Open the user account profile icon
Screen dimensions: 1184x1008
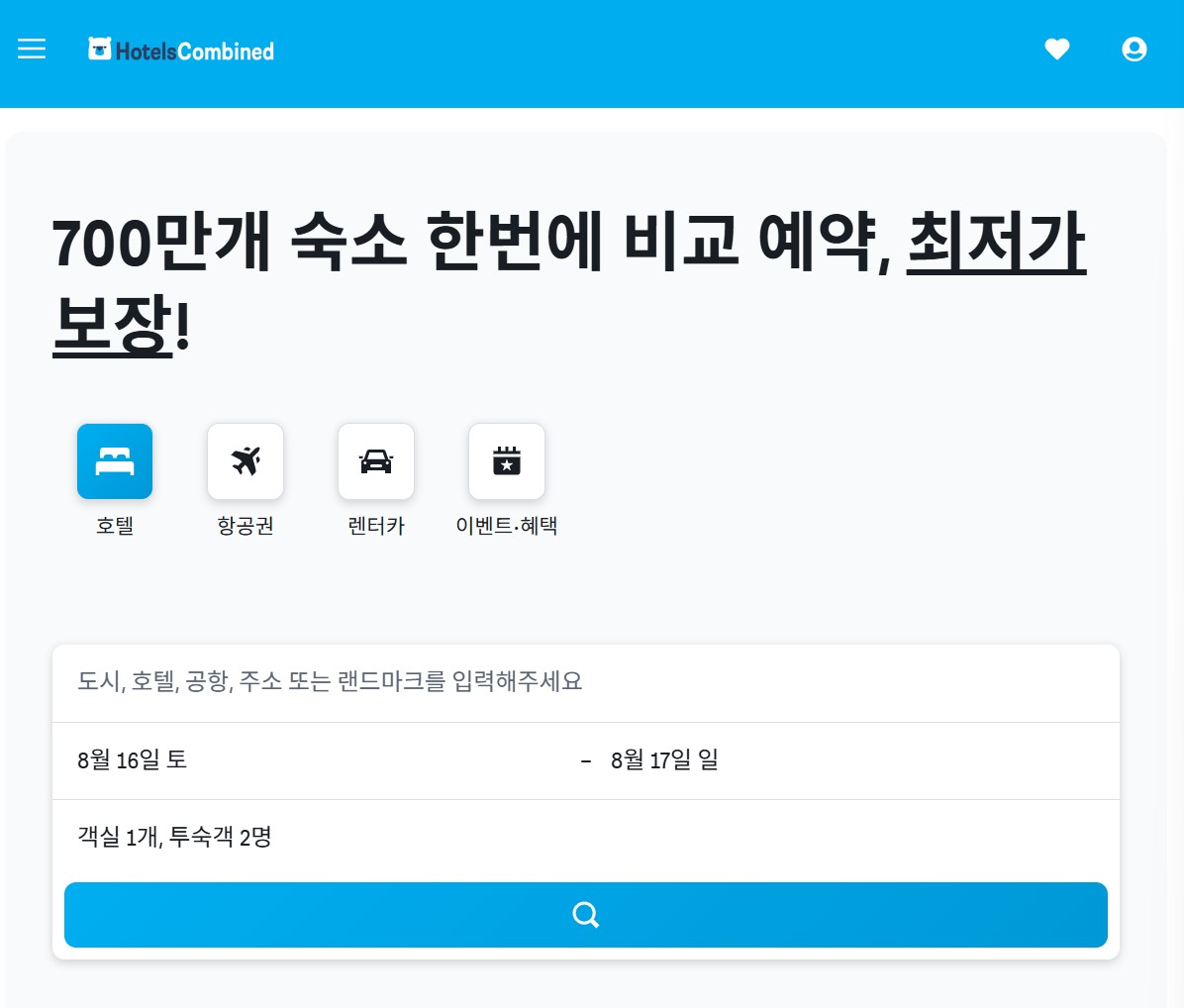(x=1135, y=50)
